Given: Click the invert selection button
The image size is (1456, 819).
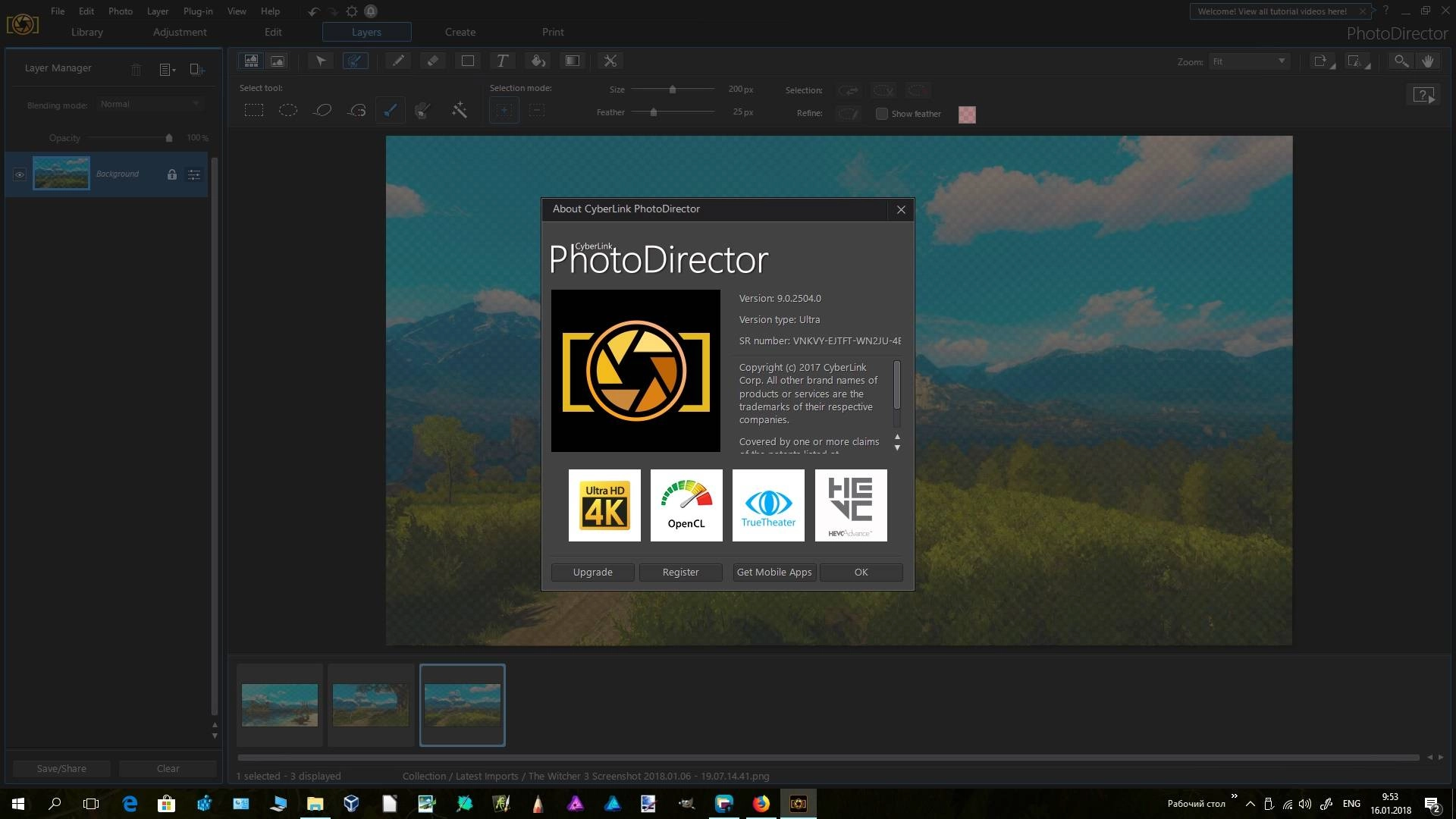Looking at the screenshot, I should click(x=849, y=90).
